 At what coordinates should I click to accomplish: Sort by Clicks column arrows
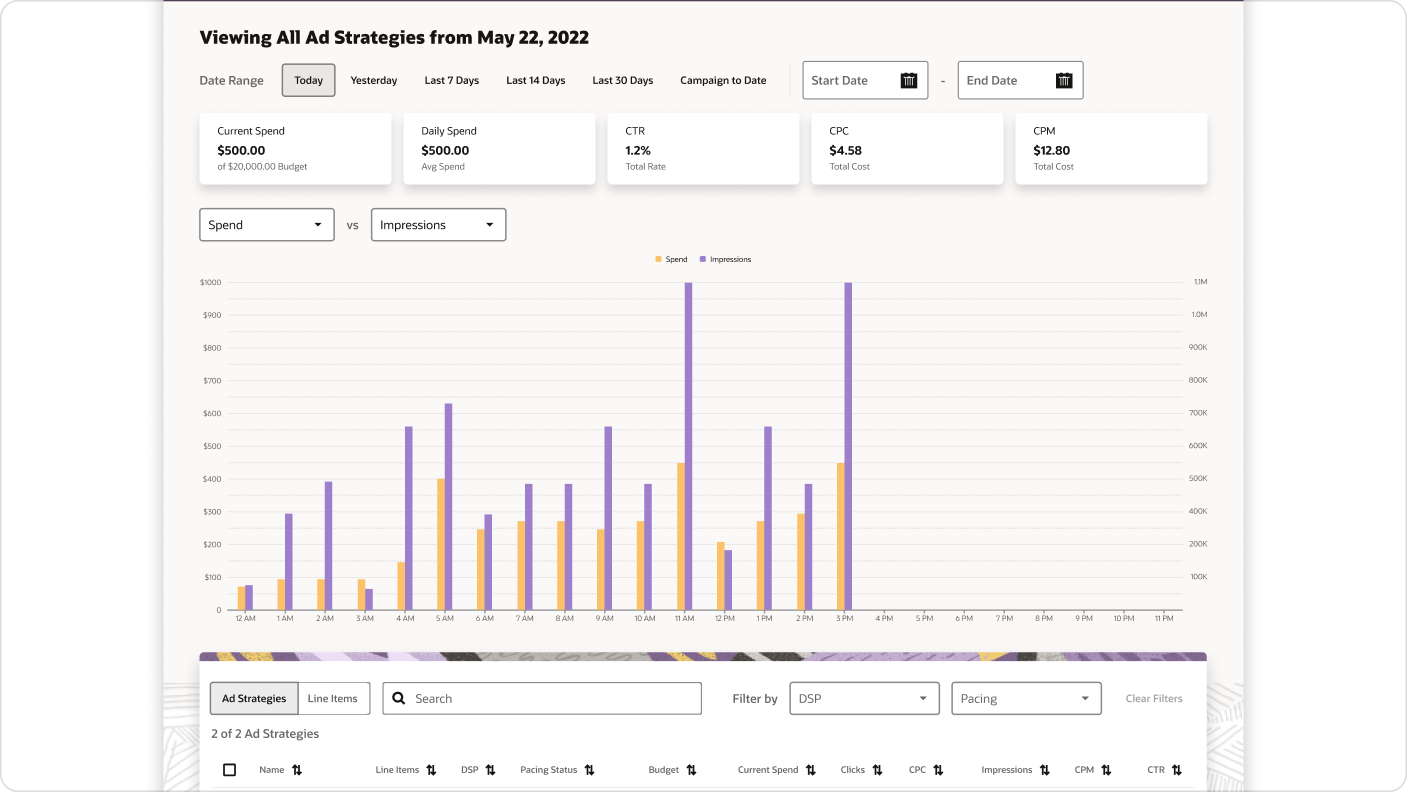(x=877, y=770)
